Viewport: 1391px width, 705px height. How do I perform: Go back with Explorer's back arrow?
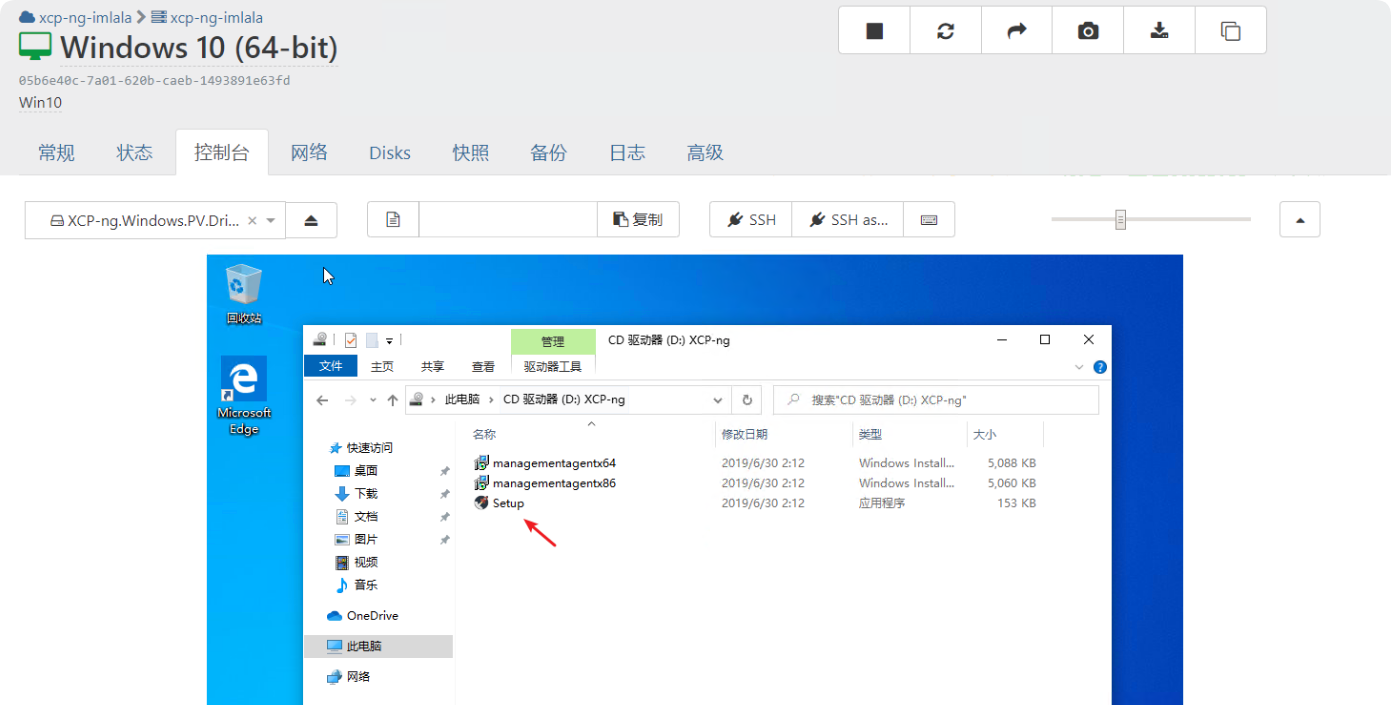(x=322, y=400)
